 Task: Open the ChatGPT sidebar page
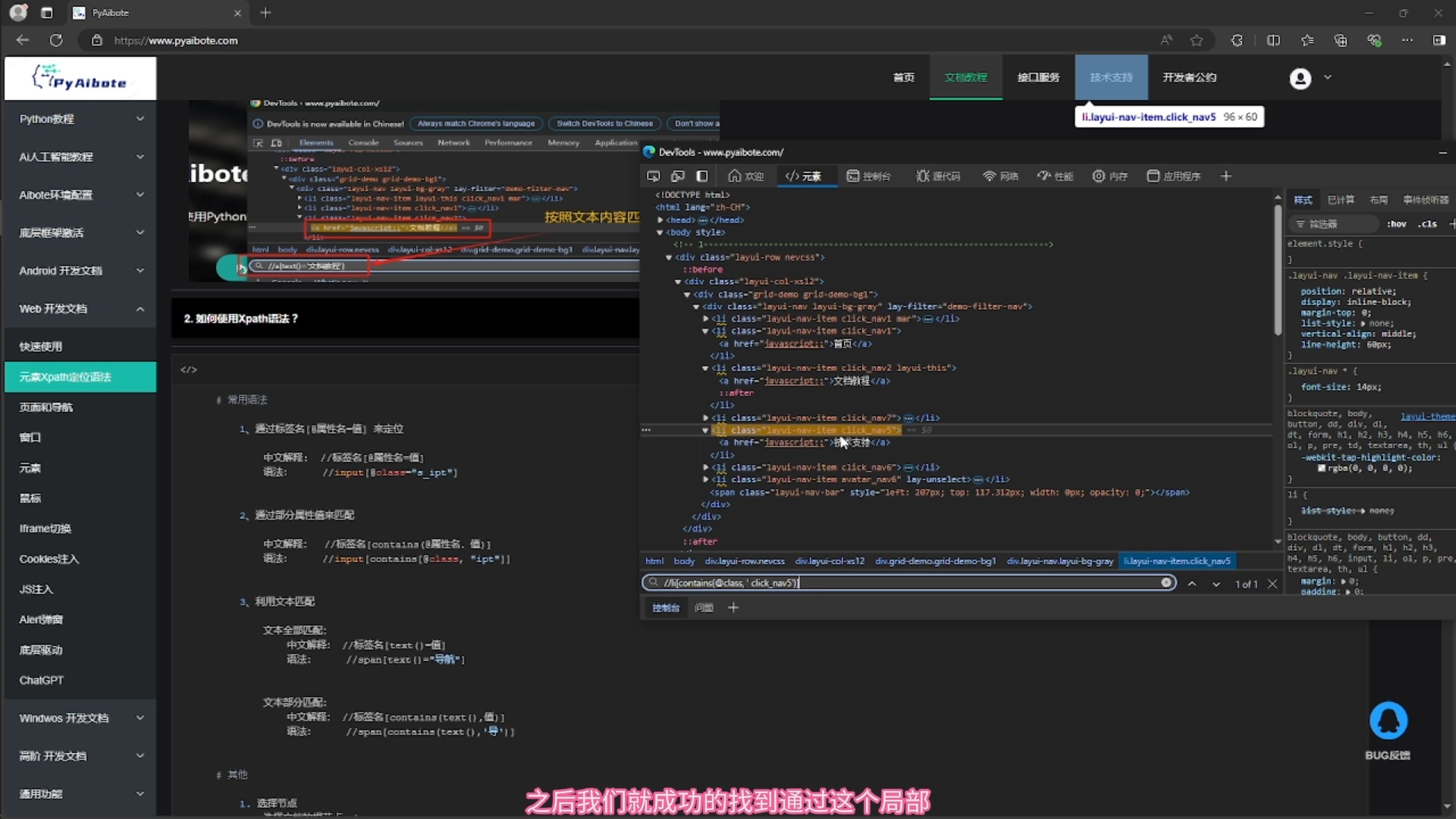(80, 680)
